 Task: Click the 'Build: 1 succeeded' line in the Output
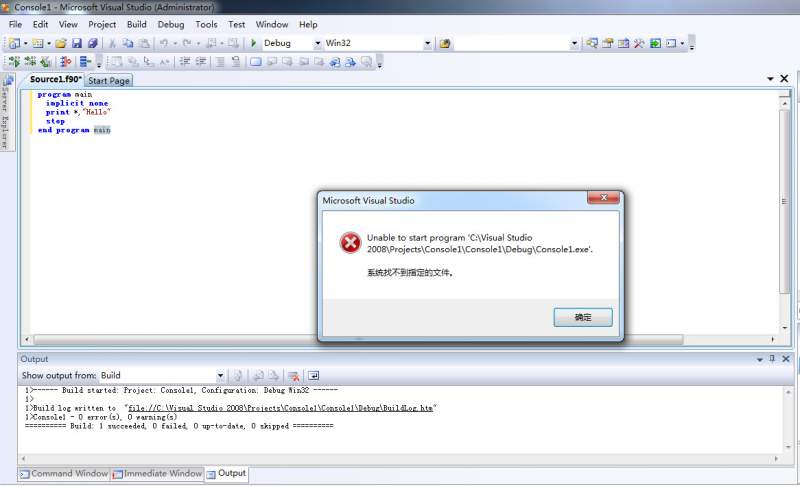[179, 426]
